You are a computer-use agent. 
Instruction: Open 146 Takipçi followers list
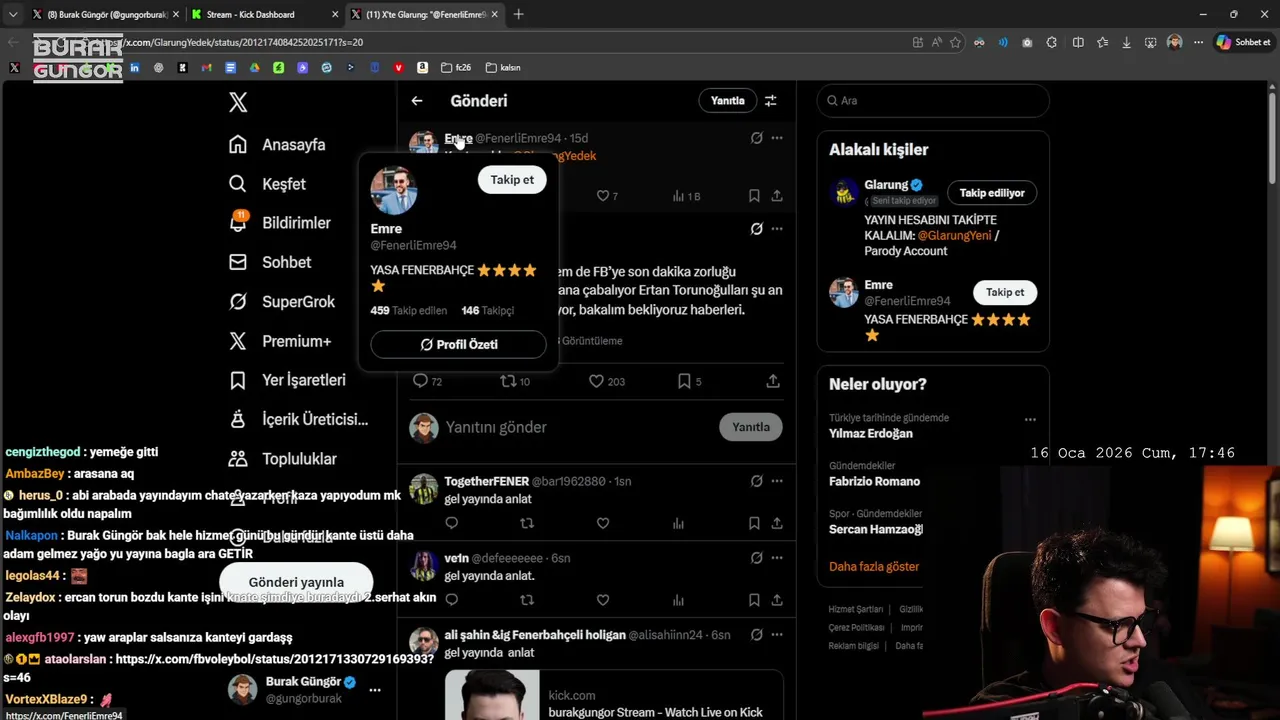pyautogui.click(x=487, y=311)
